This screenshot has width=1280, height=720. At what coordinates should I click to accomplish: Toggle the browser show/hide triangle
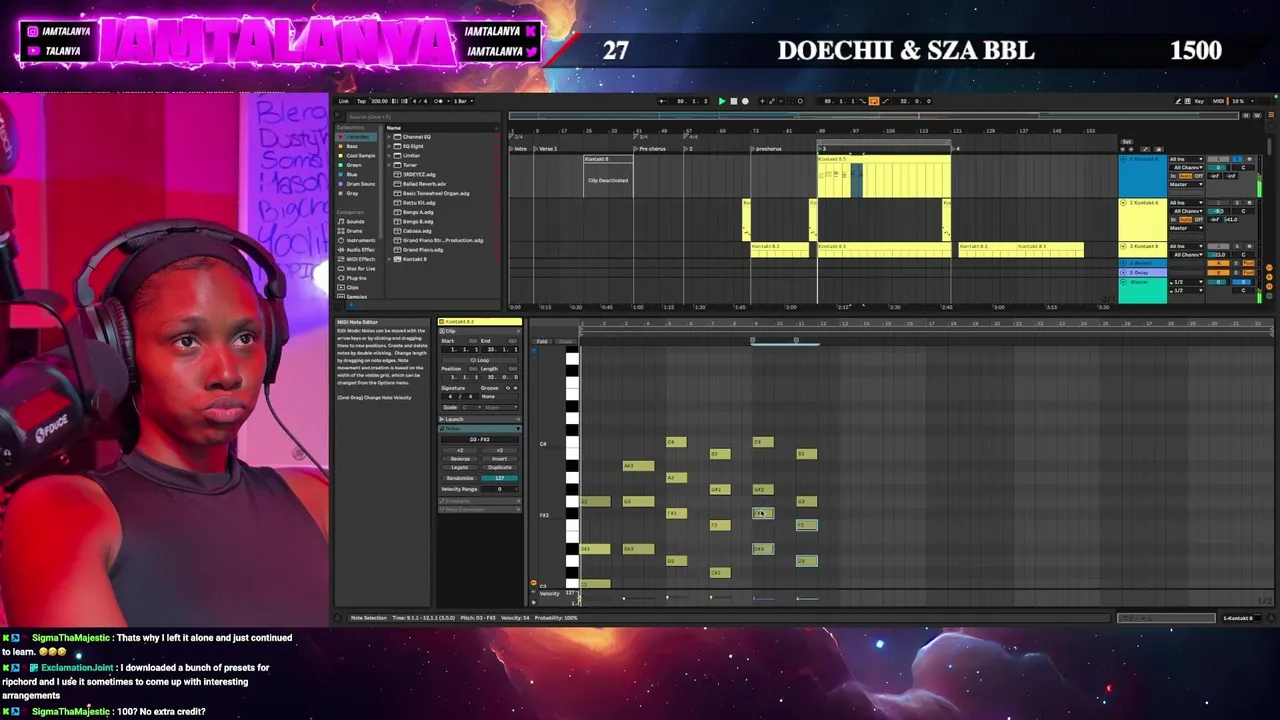(x=338, y=115)
